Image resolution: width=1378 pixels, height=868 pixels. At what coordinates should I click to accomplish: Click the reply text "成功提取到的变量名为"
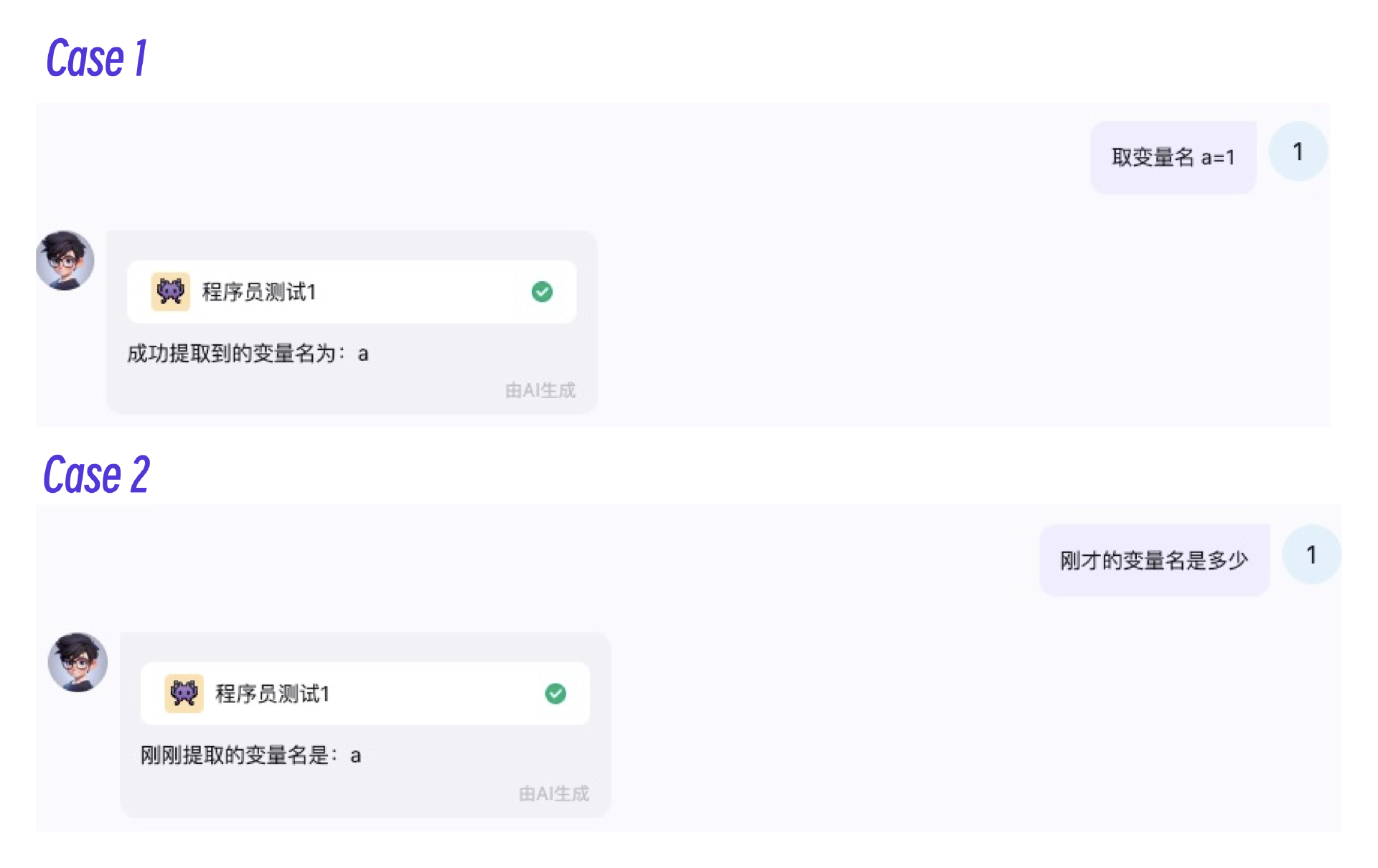(231, 354)
